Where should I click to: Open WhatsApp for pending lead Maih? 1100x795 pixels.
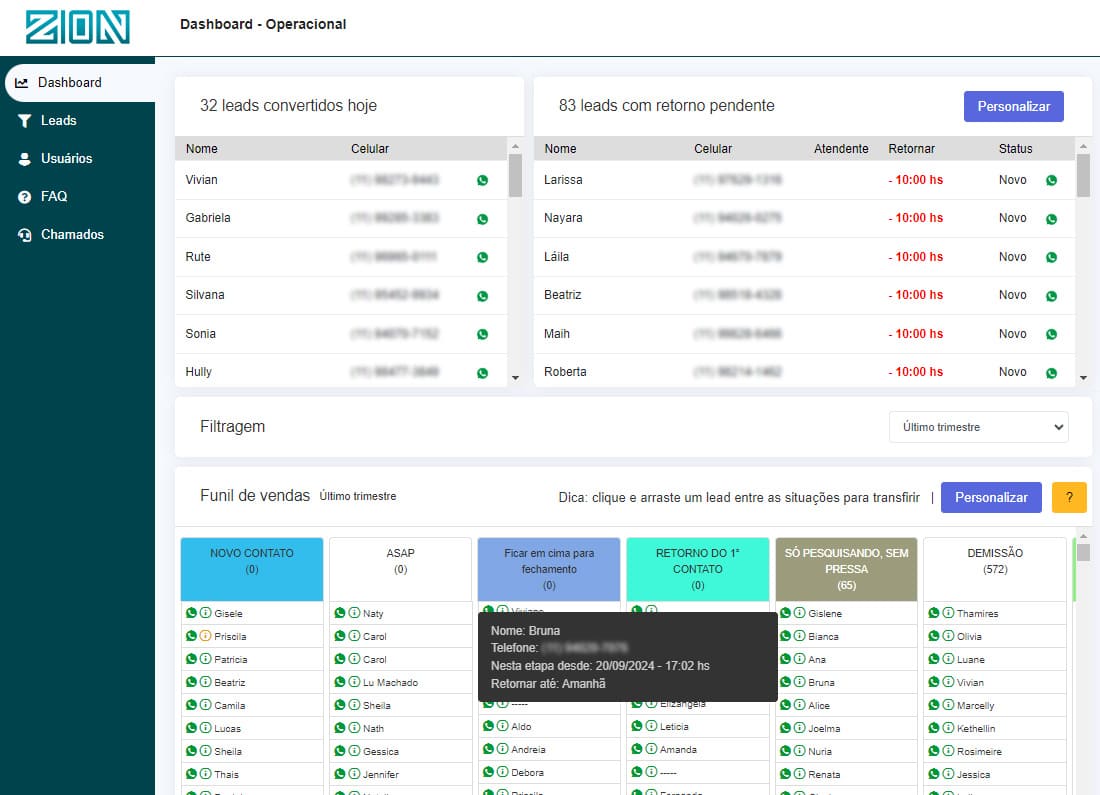1052,335
